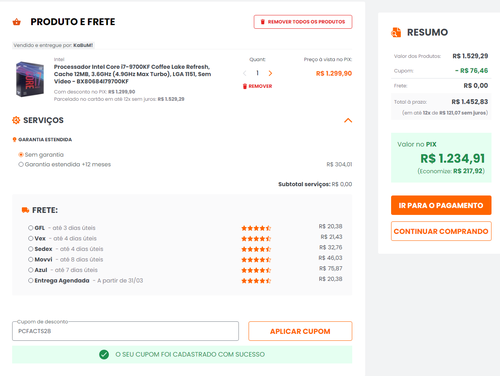
Task: Select the Sem garantia radio option
Action: click(x=21, y=155)
